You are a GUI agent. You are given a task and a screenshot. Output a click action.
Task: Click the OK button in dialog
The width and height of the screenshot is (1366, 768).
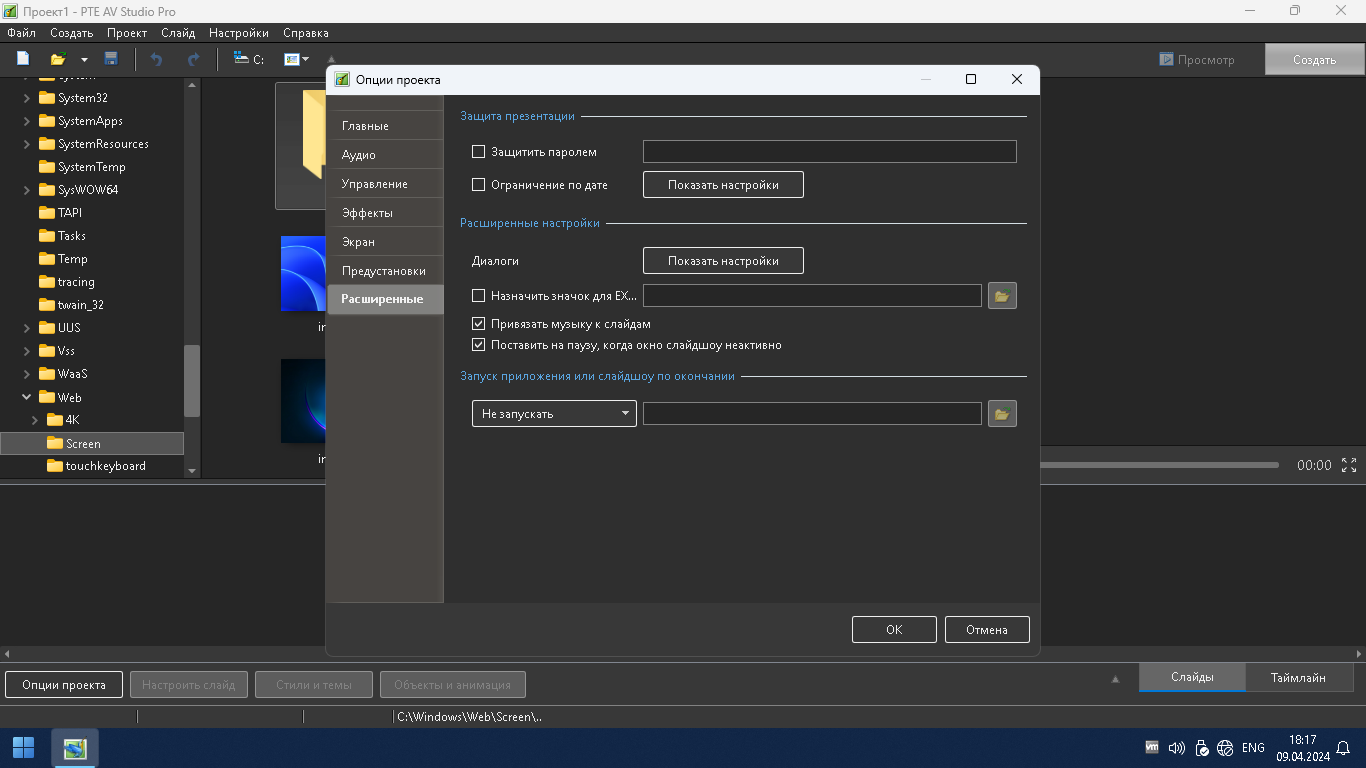[x=894, y=629]
